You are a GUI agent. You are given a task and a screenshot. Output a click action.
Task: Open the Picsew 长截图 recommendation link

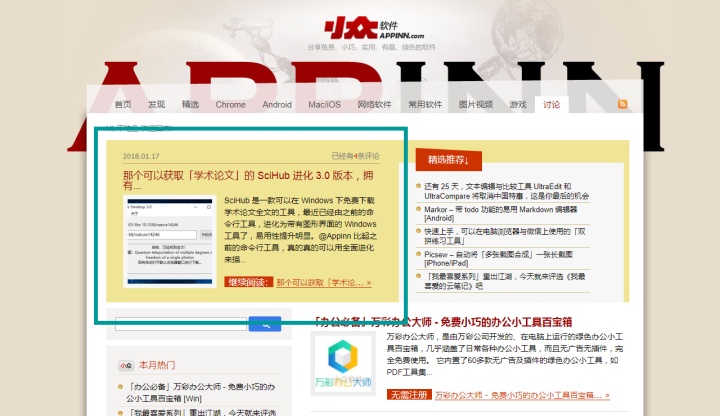[498, 259]
